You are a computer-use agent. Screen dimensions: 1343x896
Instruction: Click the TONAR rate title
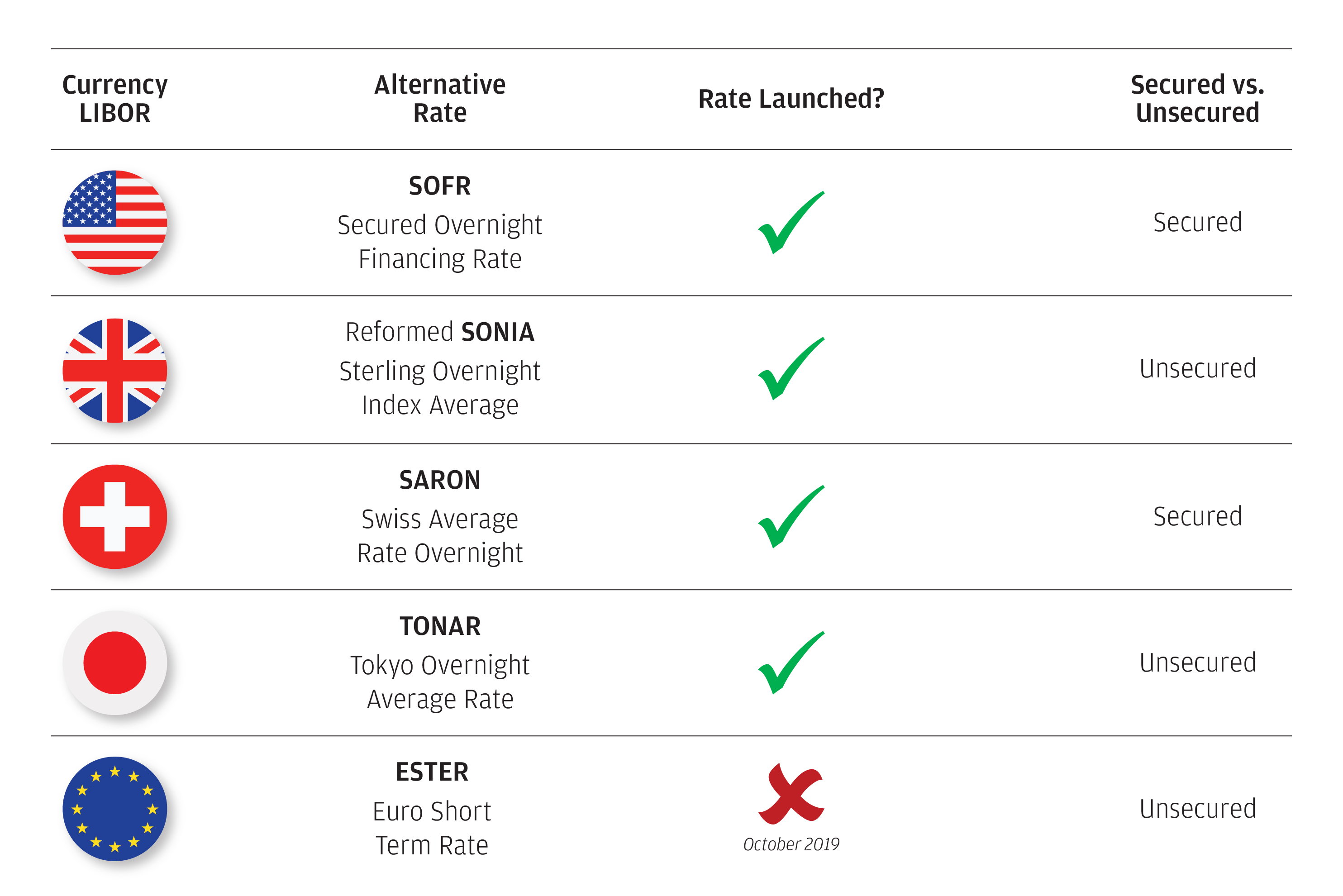tap(440, 626)
